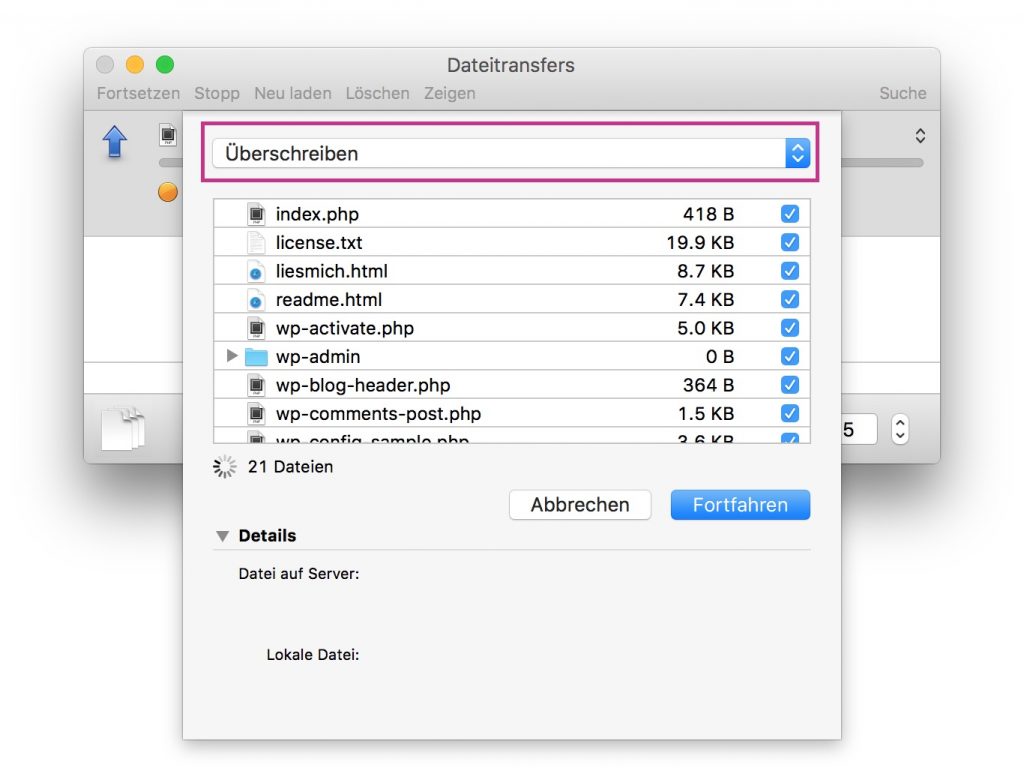The height and width of the screenshot is (771, 1024).
Task: Collapse the Details section
Action: (222, 536)
